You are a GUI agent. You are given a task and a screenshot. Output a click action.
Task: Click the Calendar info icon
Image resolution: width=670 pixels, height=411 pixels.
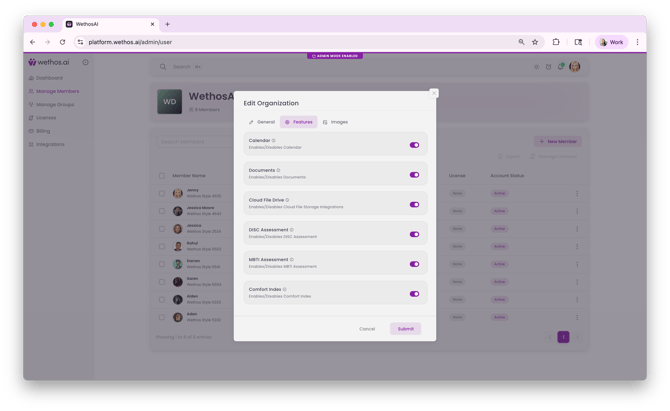click(274, 141)
